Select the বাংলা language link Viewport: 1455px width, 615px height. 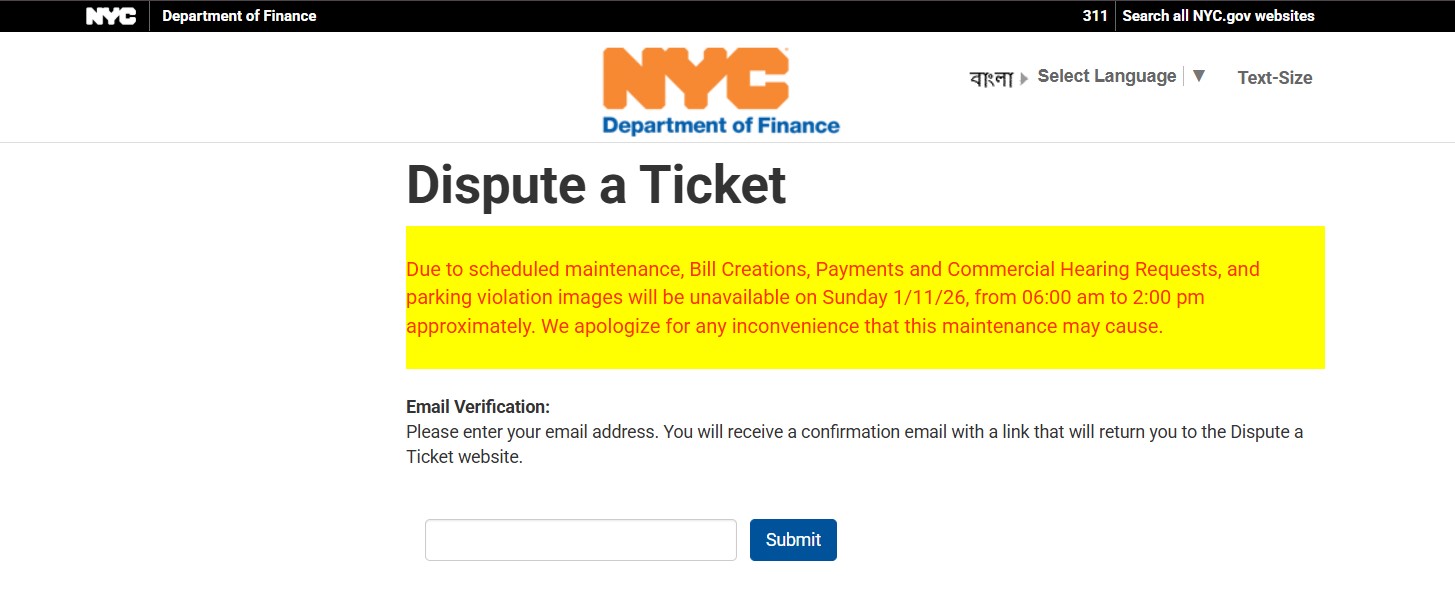pyautogui.click(x=992, y=77)
